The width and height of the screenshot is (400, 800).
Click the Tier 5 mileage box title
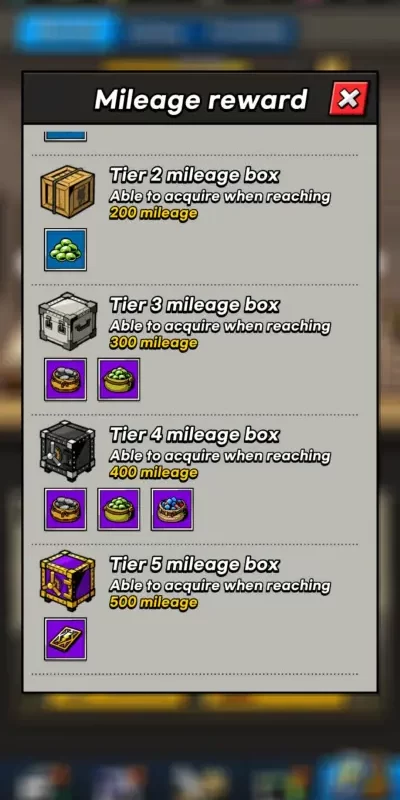(x=194, y=564)
